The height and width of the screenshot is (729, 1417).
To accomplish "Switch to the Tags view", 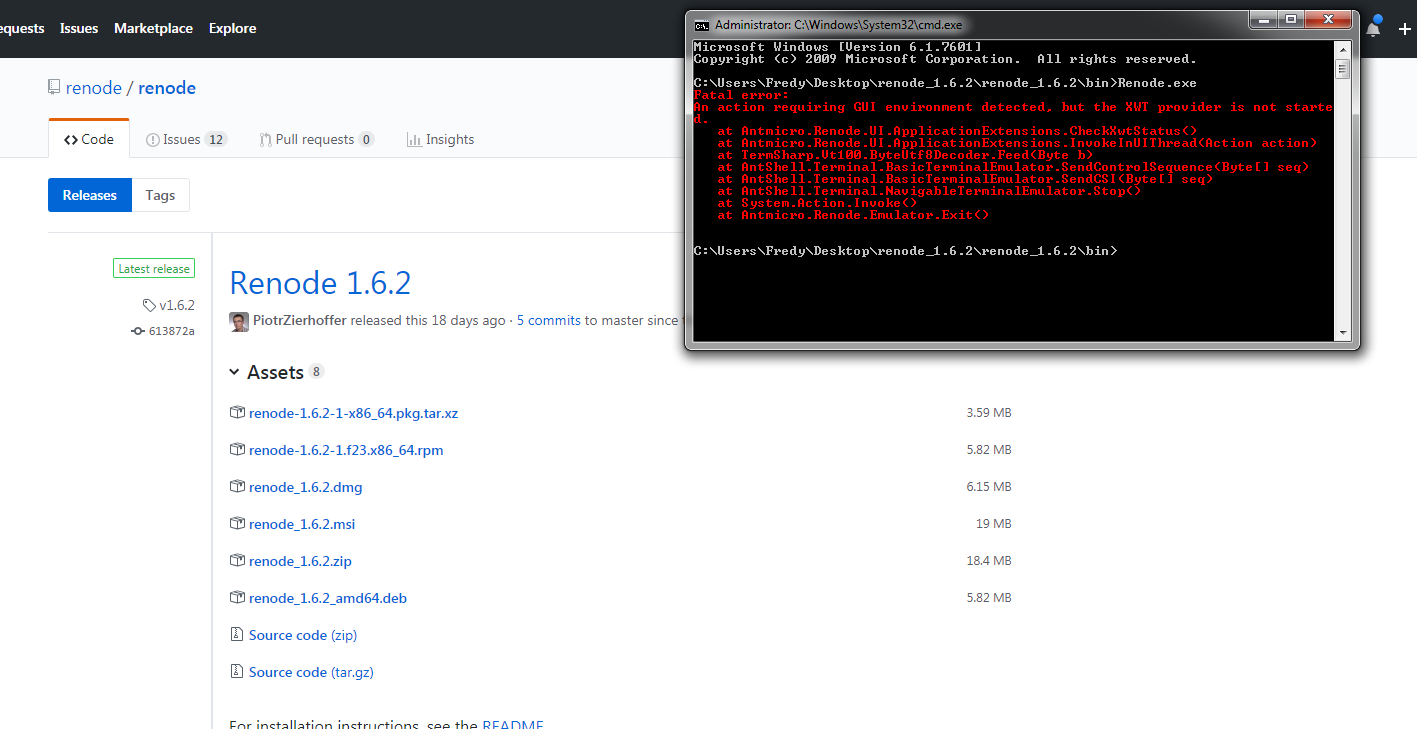I will 161,195.
